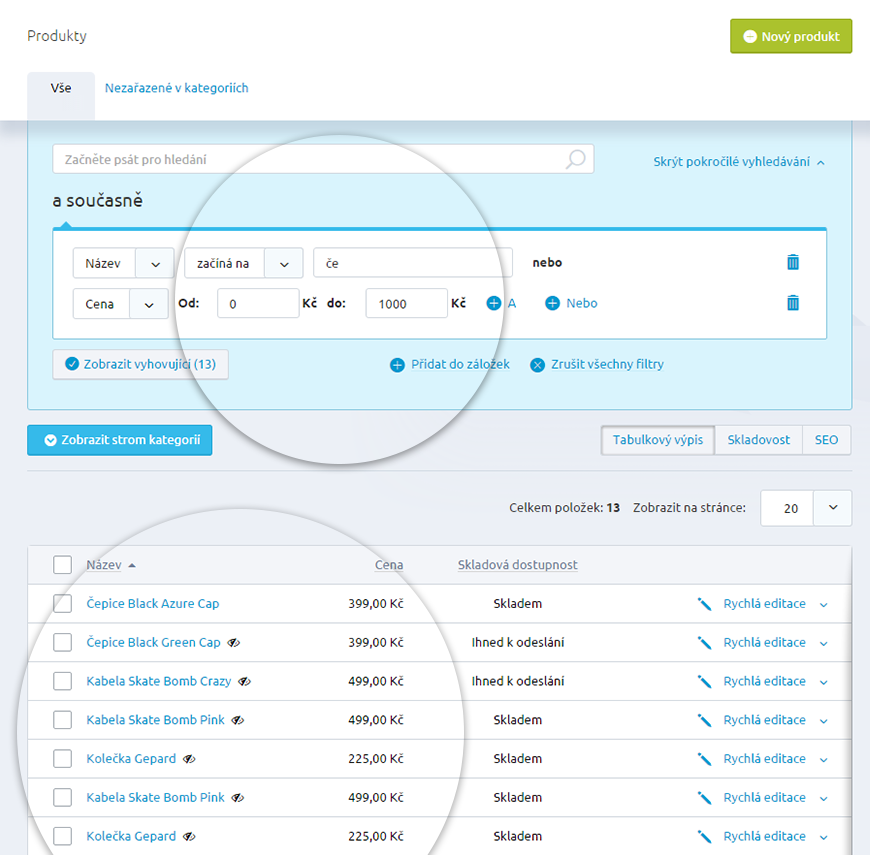Screen dimensions: 870x855
Task: Open the Čepice Black Azure Cap product link
Action: click(x=153, y=604)
